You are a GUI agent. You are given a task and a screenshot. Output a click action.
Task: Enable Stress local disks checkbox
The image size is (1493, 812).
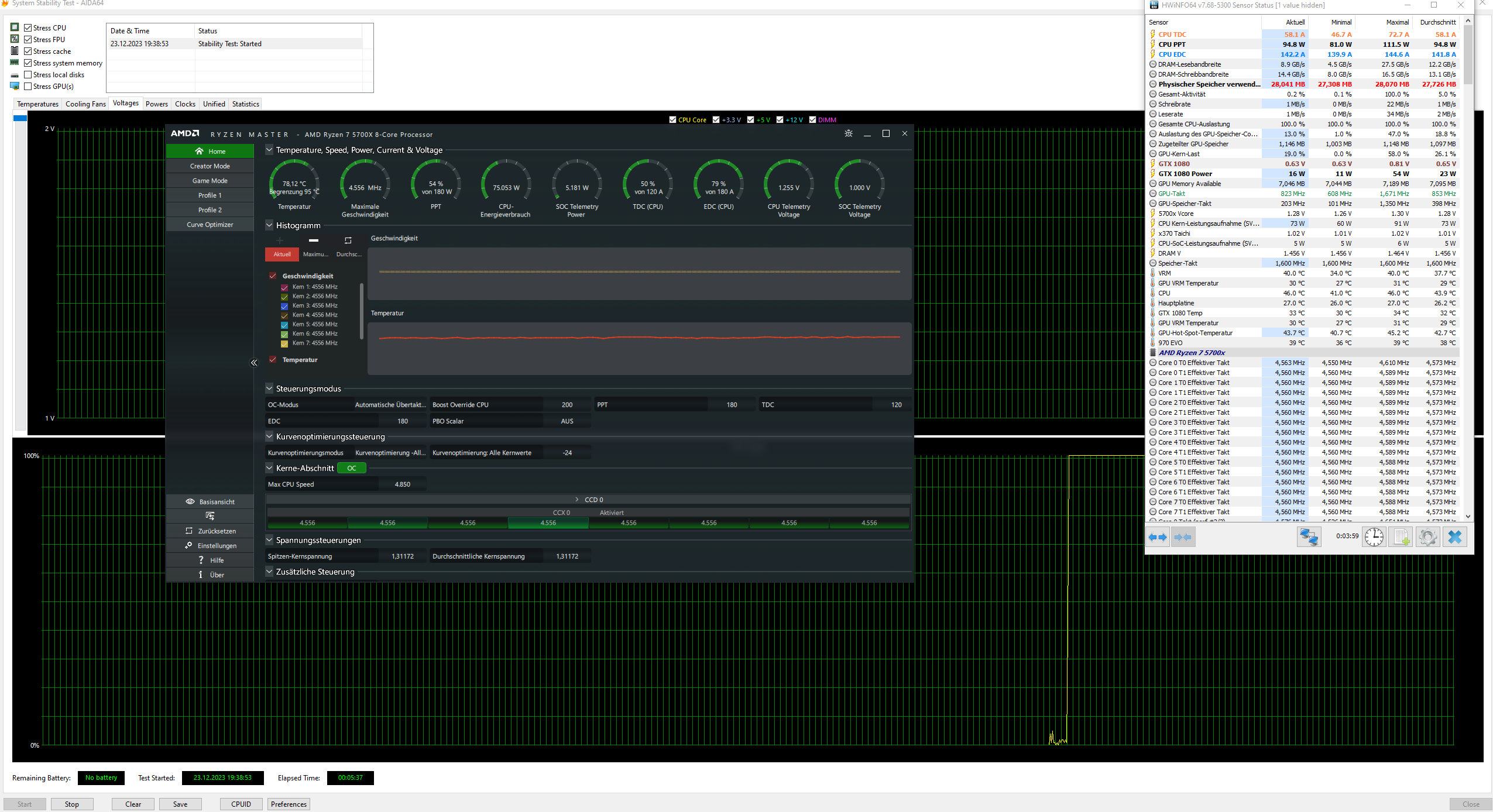28,74
